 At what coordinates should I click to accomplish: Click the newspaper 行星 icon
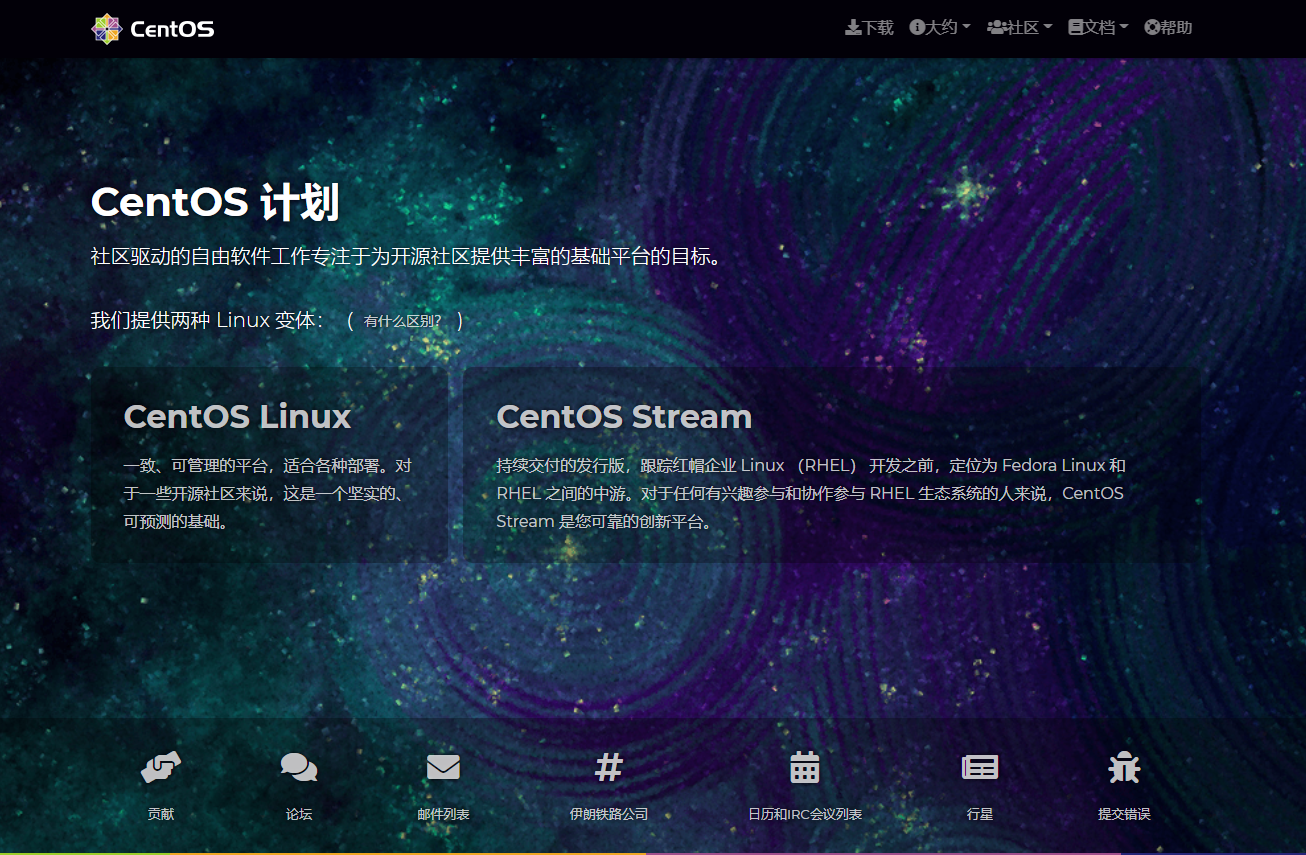980,767
